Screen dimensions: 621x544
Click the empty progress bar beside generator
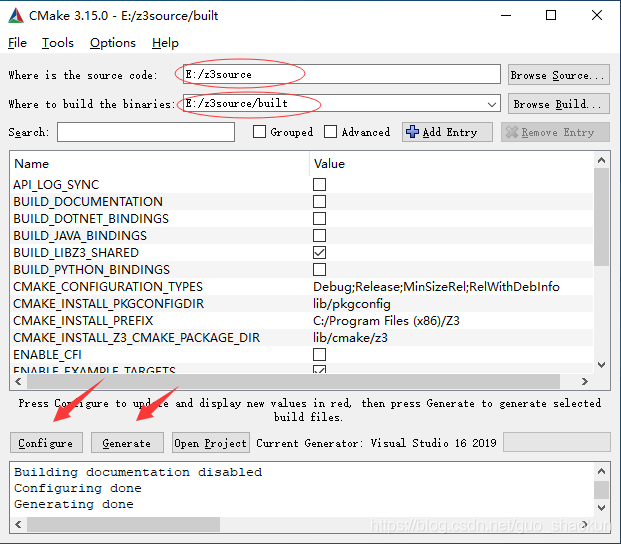pyautogui.click(x=556, y=442)
